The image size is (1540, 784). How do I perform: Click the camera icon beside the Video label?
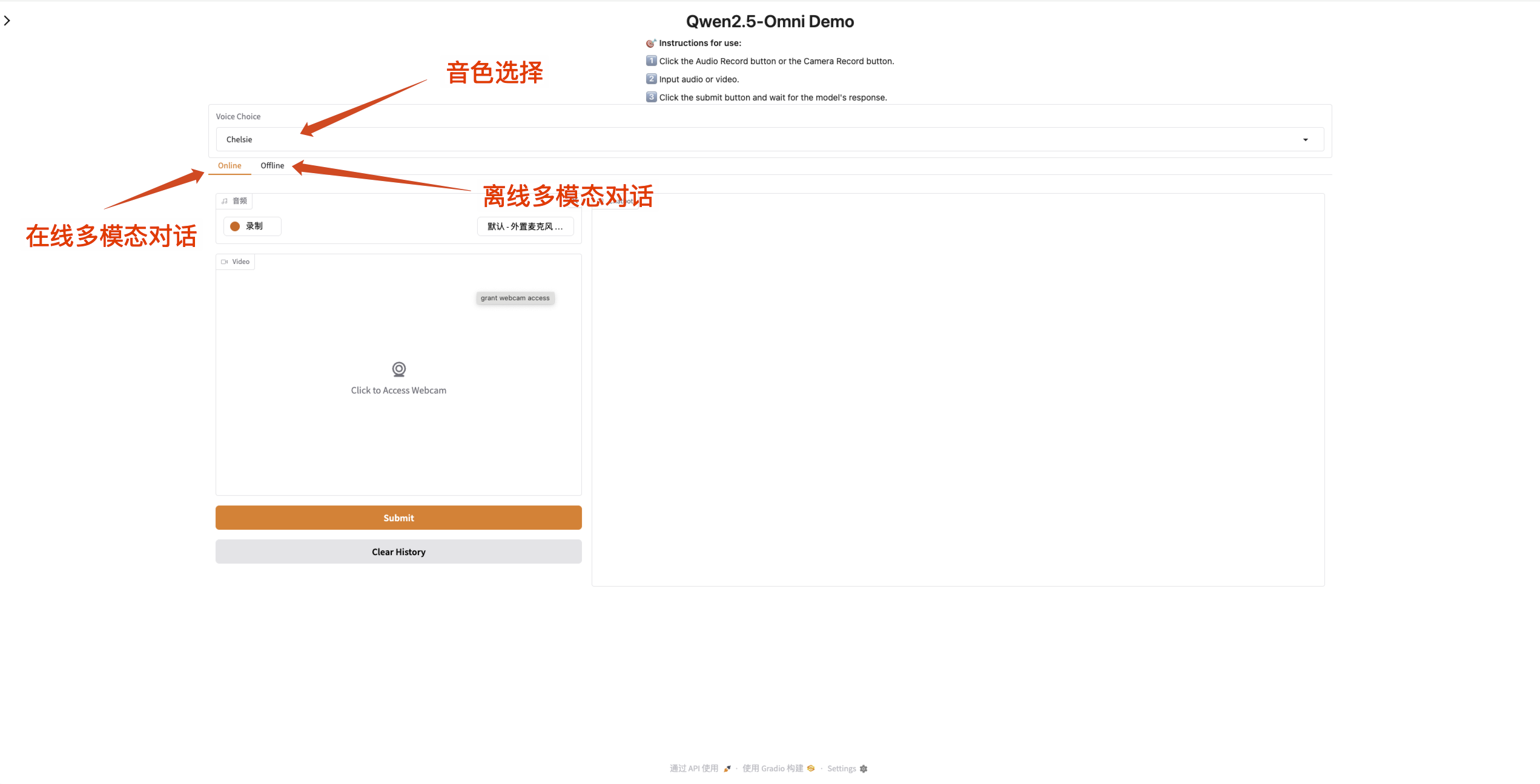click(x=225, y=262)
